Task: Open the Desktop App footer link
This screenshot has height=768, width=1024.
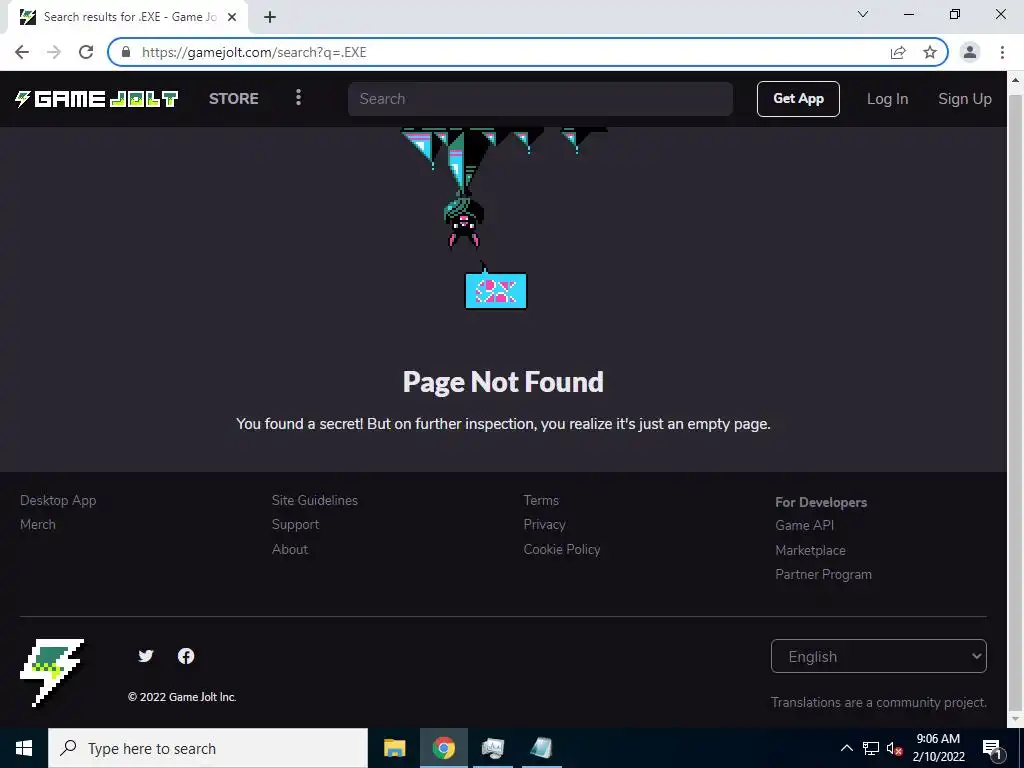Action: [x=58, y=500]
